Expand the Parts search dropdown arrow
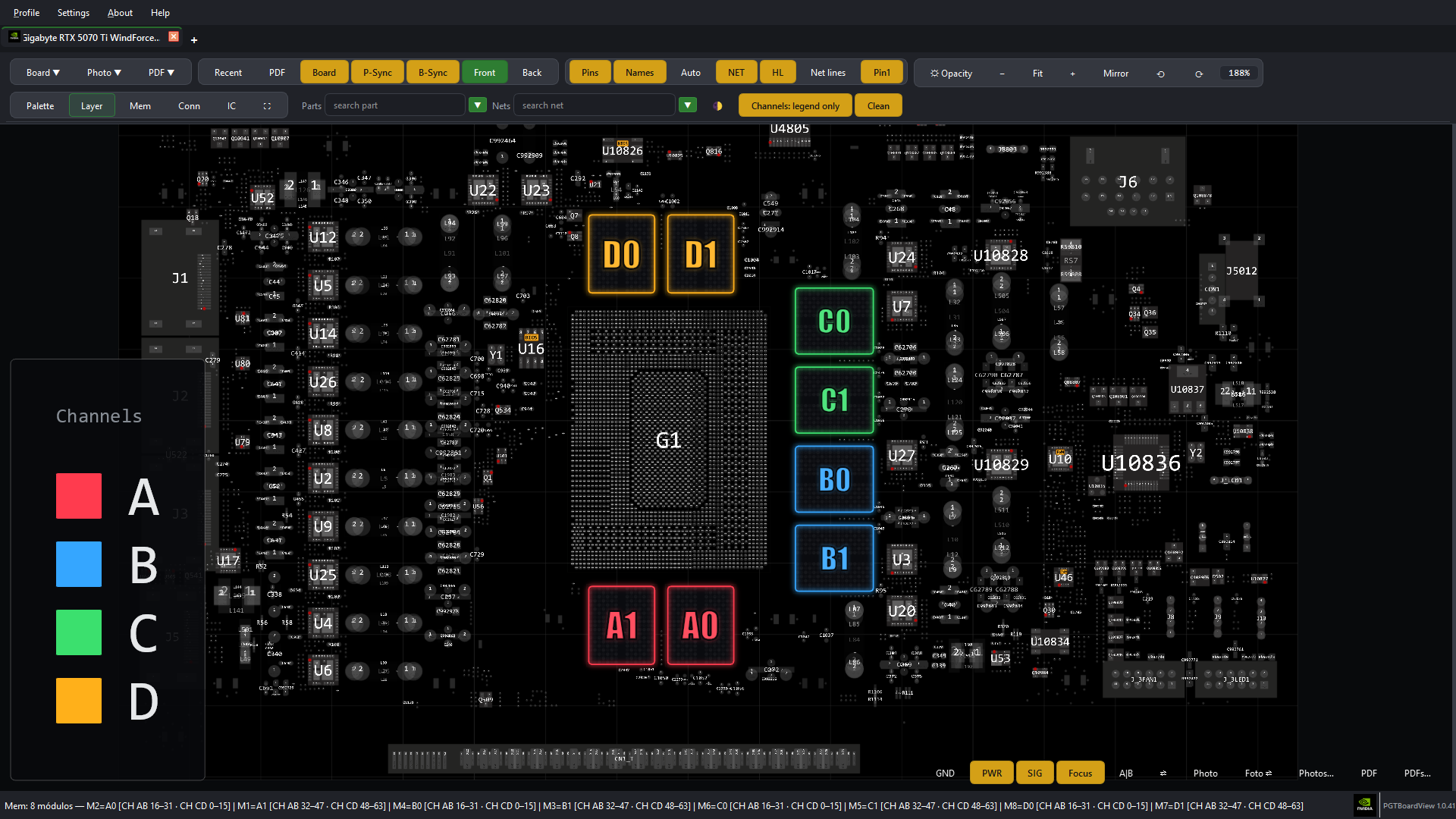 [x=478, y=105]
